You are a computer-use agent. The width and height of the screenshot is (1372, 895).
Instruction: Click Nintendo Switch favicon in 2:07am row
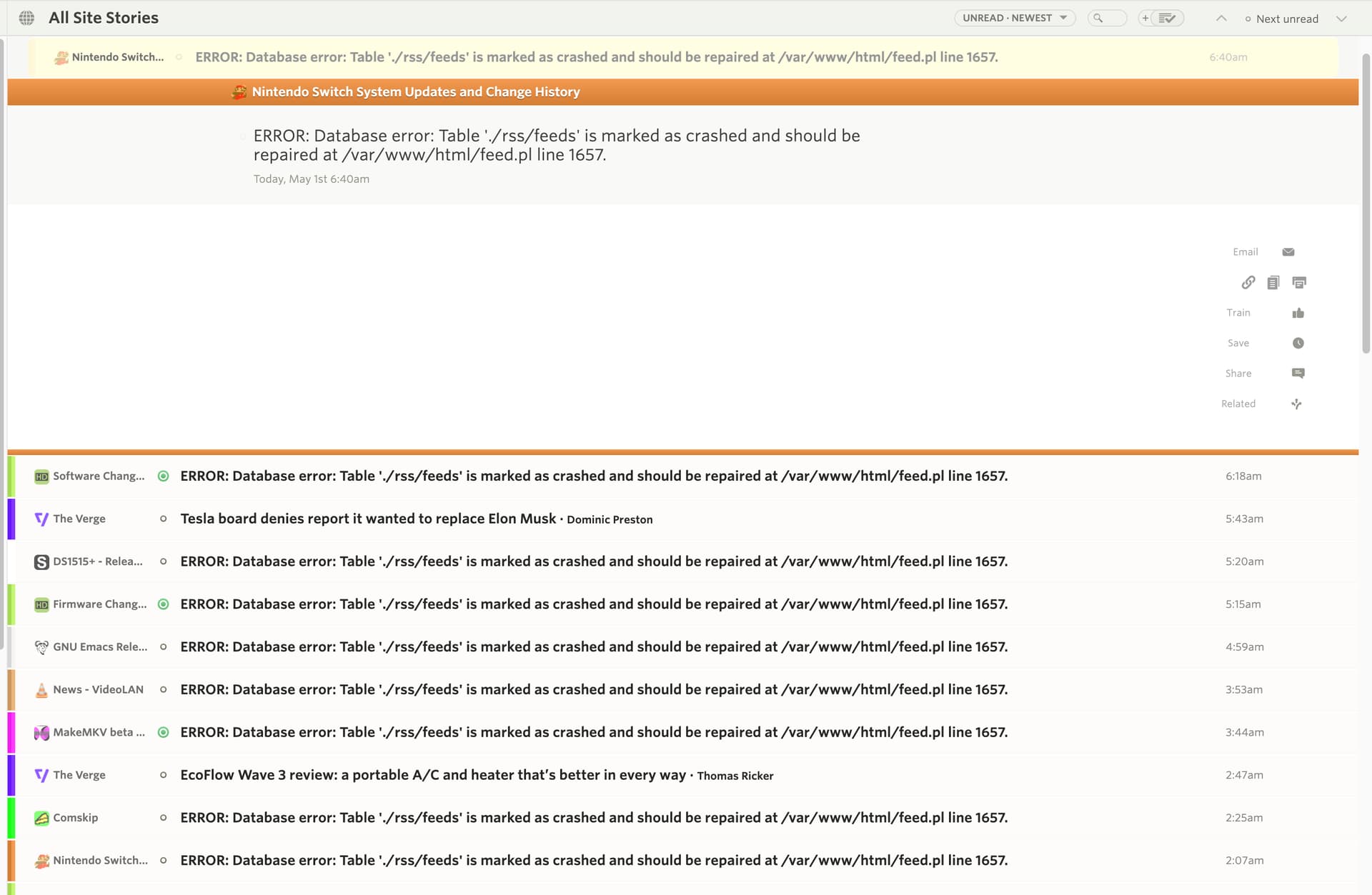(x=41, y=861)
